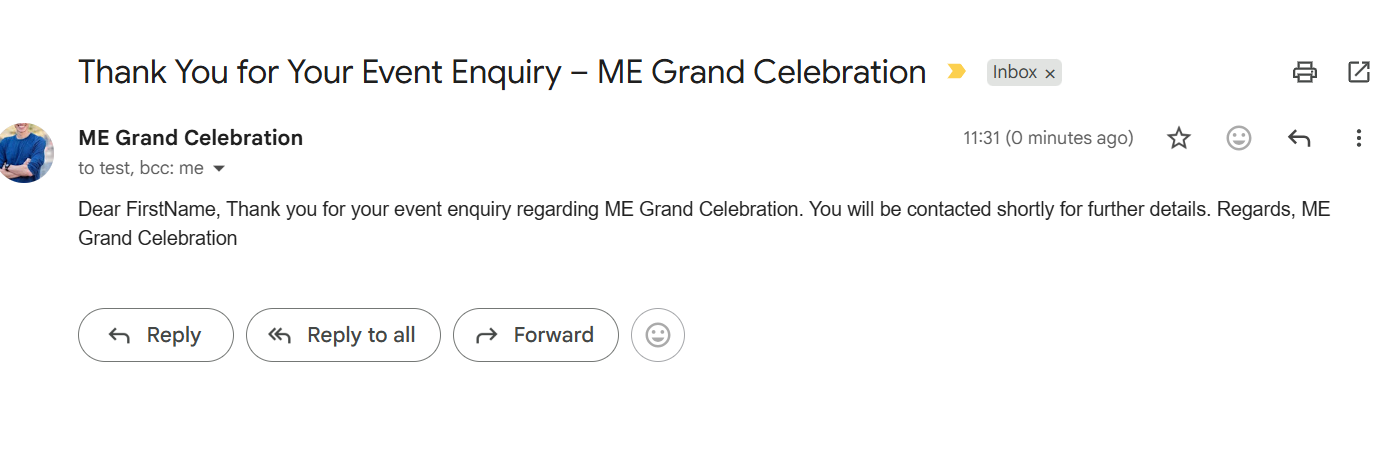This screenshot has height=459, width=1395.
Task: Click the Inbox label chip
Action: tap(1014, 72)
